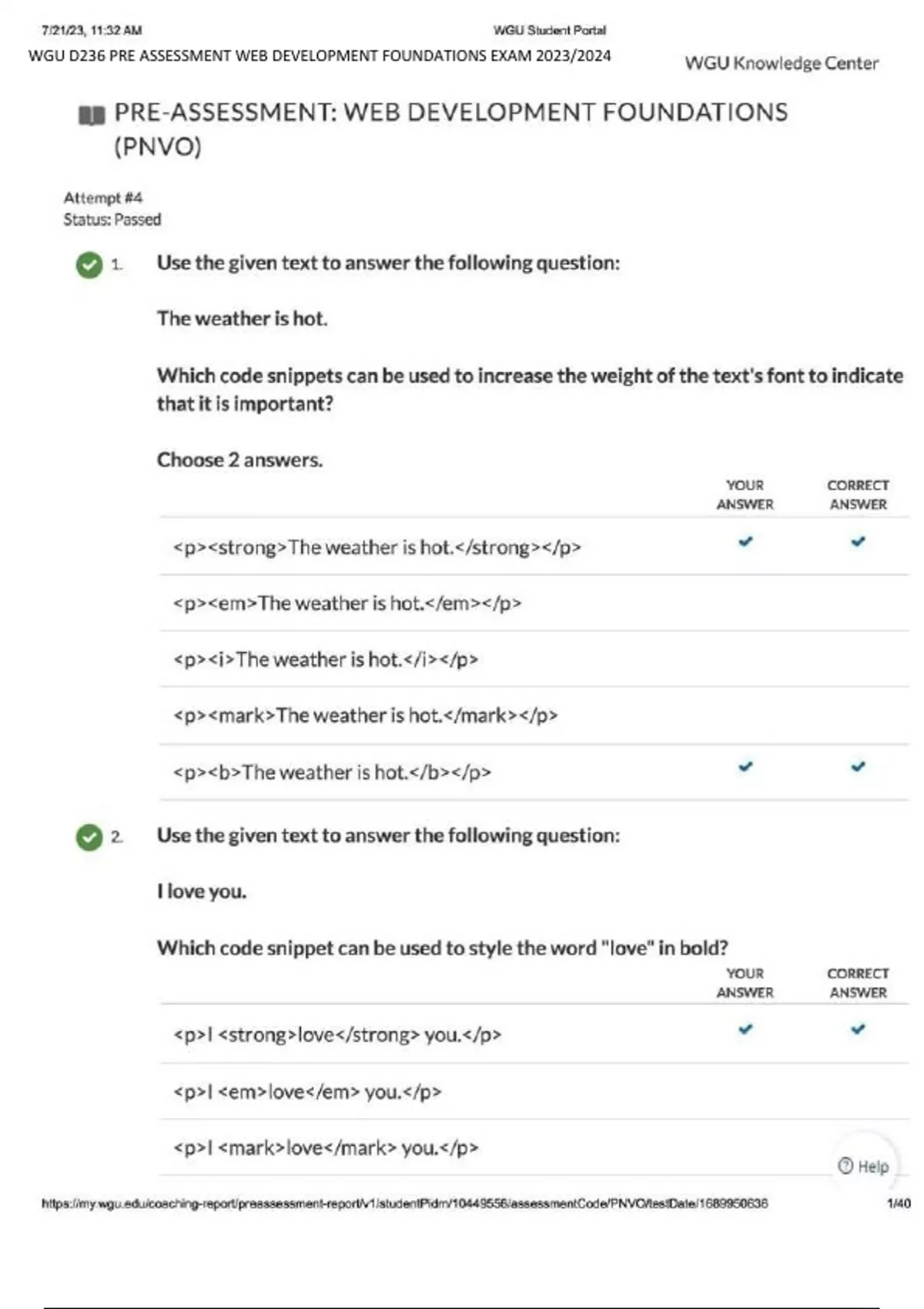Click Correct Answer checkmark for bold weather row

coord(858,766)
